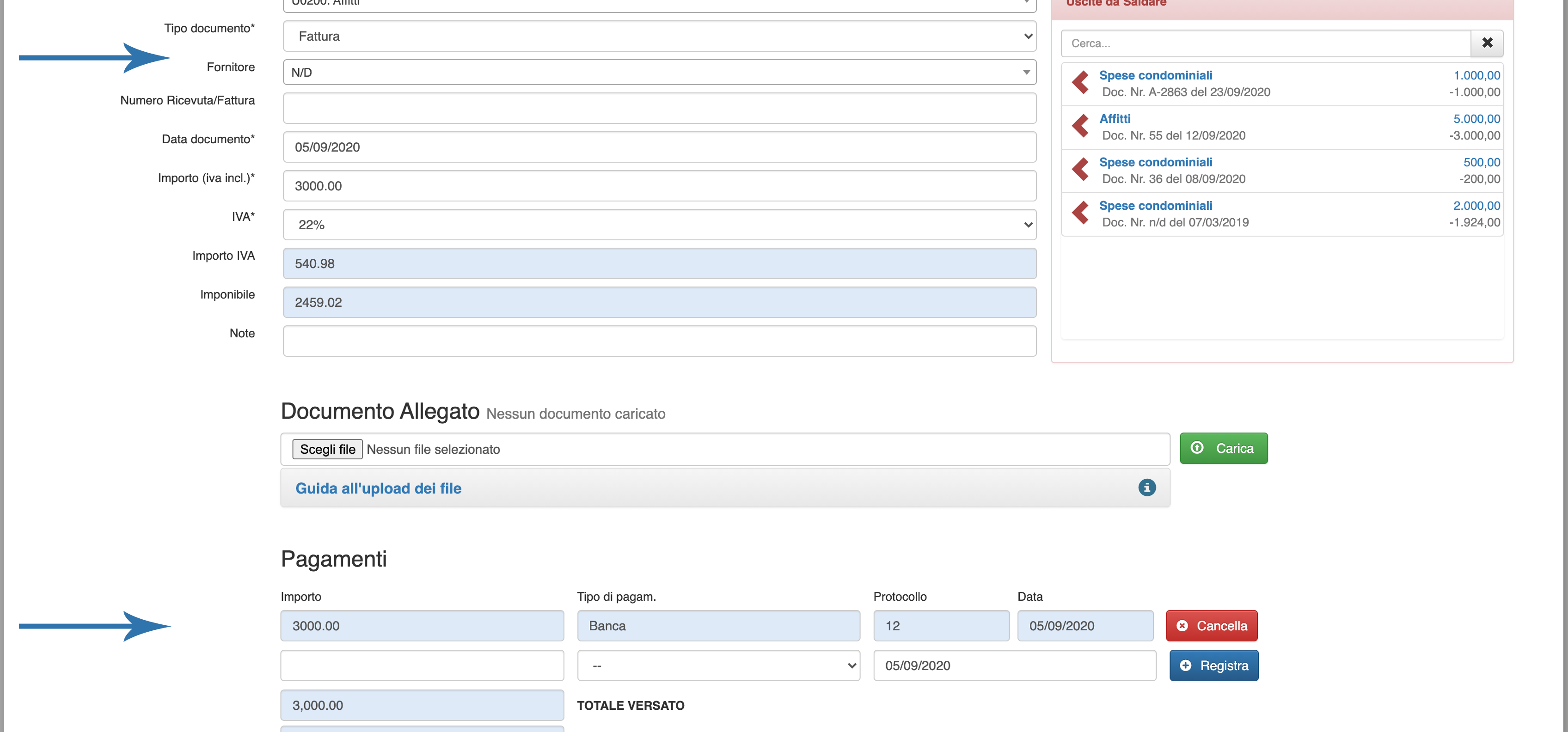Click the Scegli file button
Viewport: 1568px width, 732px height.
click(x=327, y=449)
